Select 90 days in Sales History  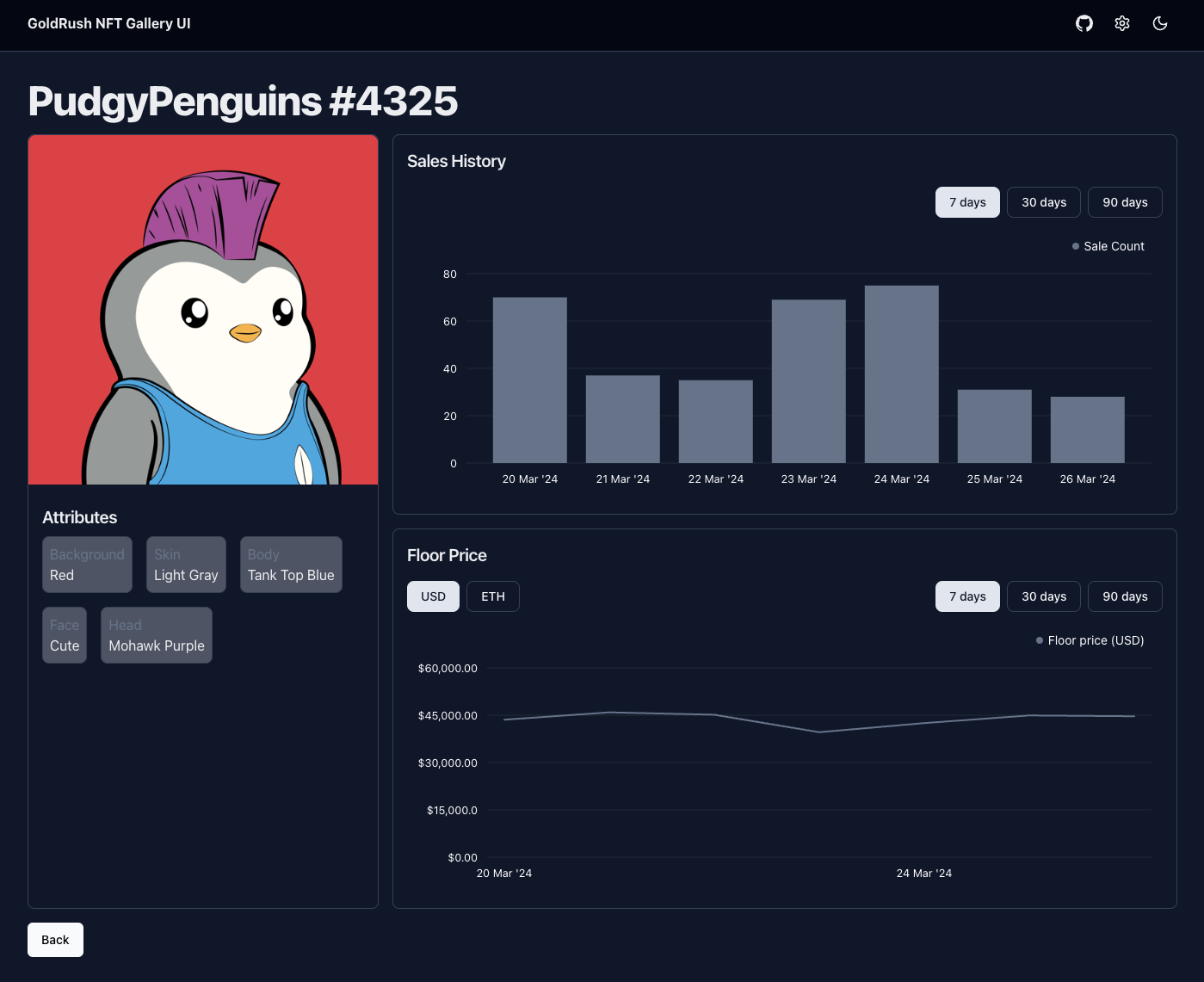[1125, 202]
